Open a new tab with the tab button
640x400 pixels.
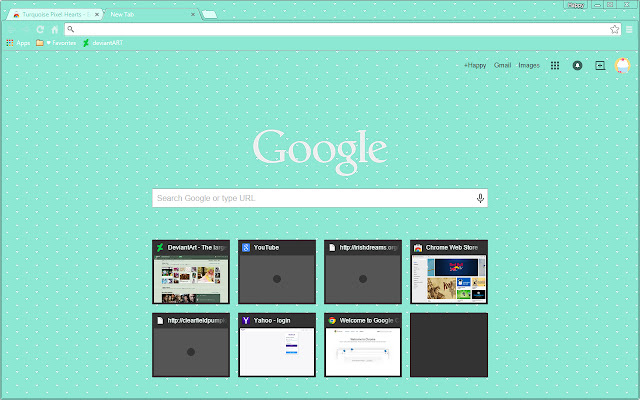209,15
